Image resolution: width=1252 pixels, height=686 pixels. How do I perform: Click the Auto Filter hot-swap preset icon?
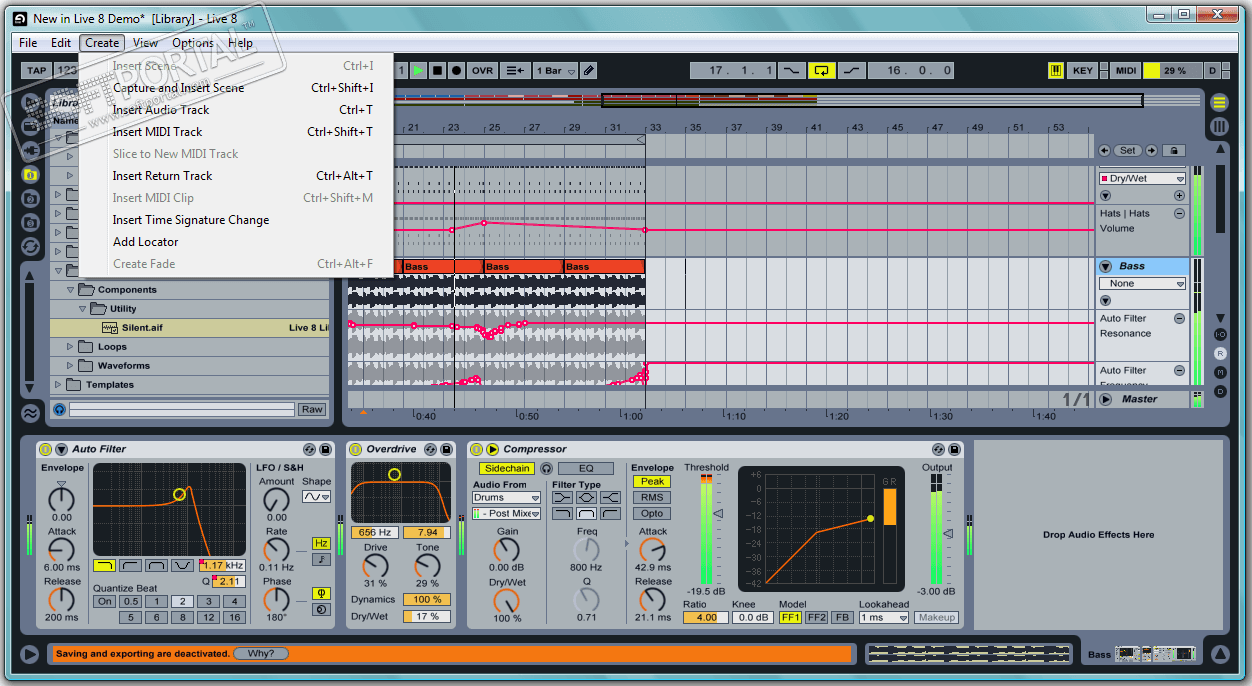(309, 450)
